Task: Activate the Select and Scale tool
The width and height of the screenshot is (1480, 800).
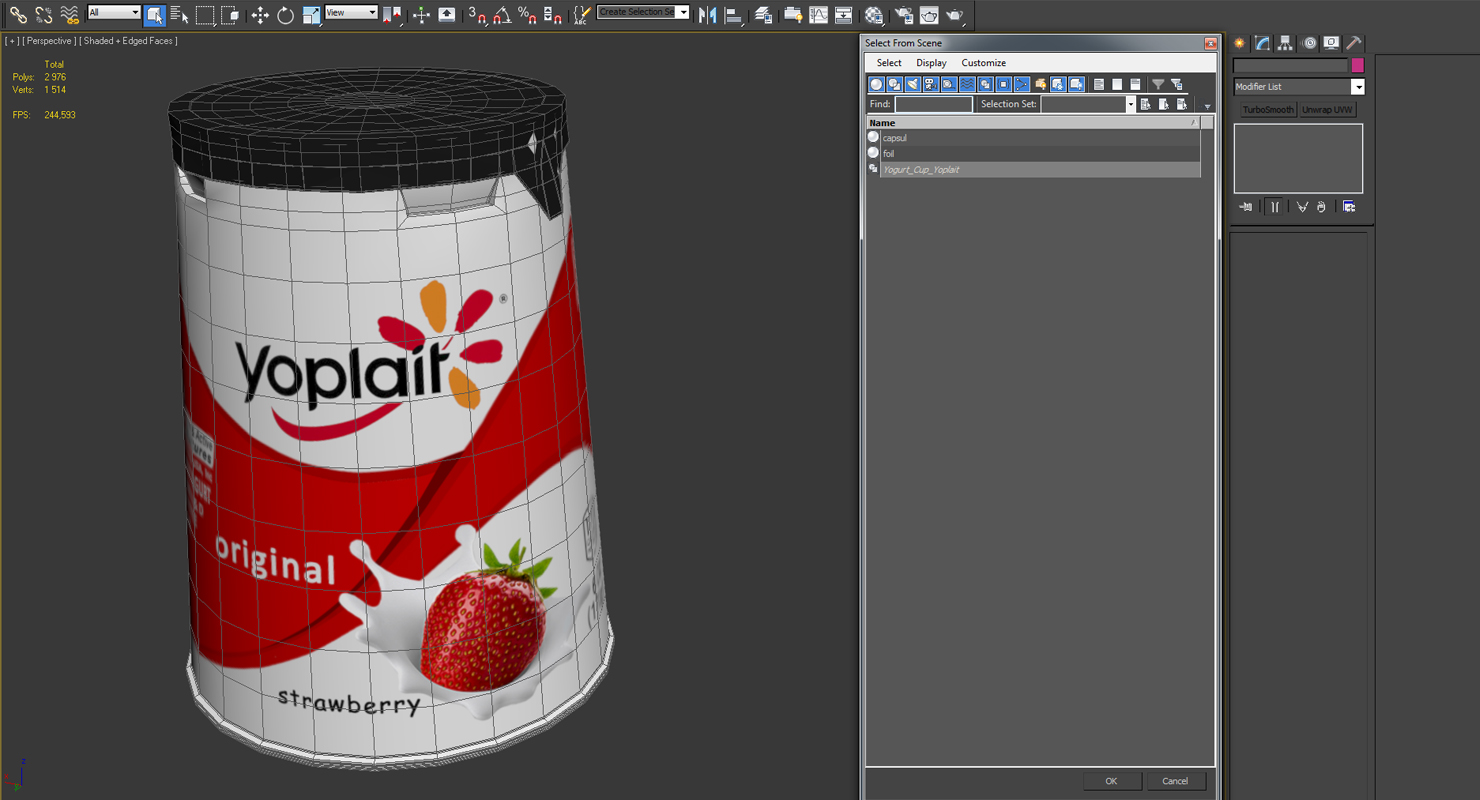Action: point(311,15)
